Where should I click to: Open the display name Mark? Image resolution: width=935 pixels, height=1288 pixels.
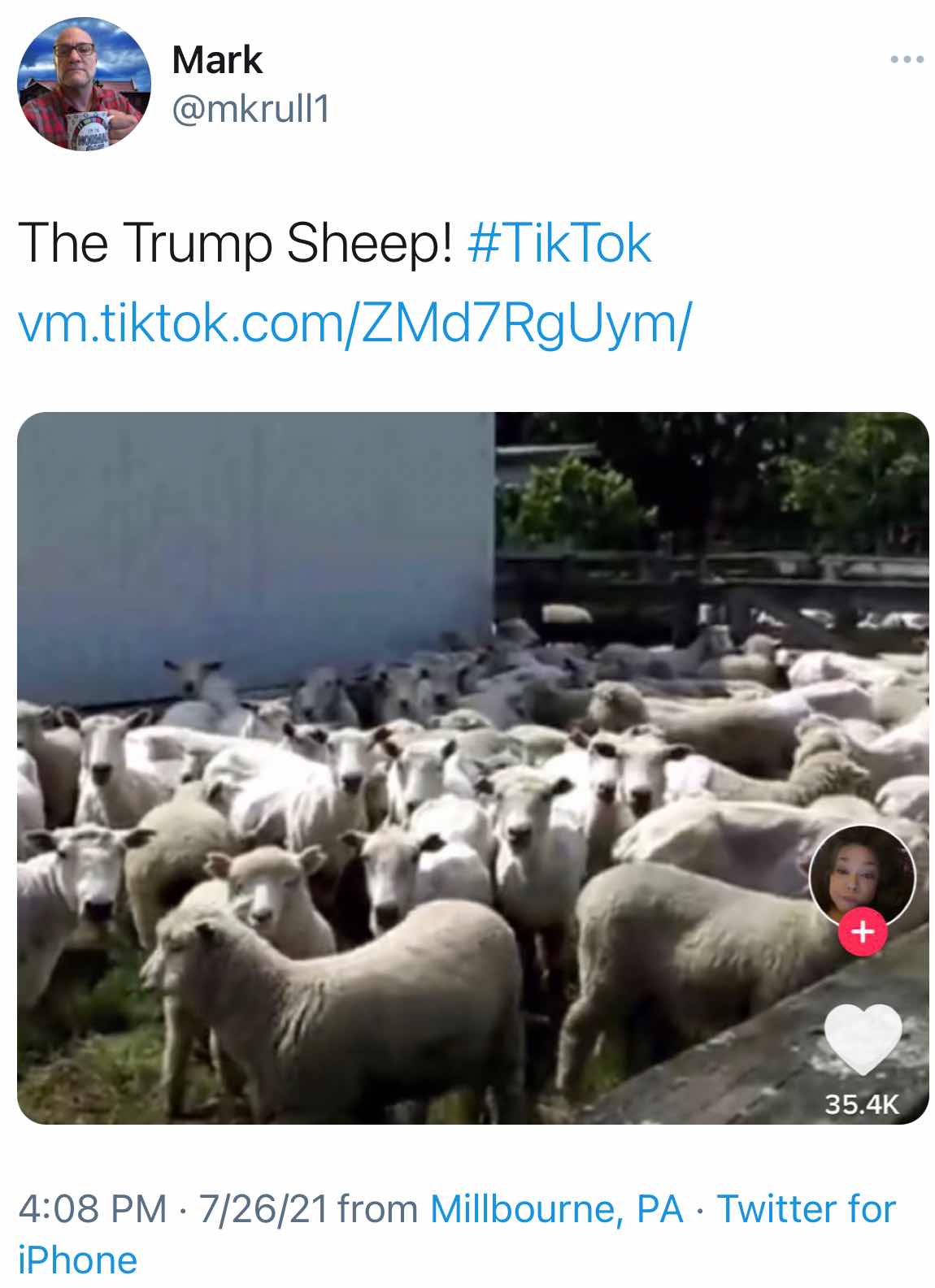(x=217, y=60)
